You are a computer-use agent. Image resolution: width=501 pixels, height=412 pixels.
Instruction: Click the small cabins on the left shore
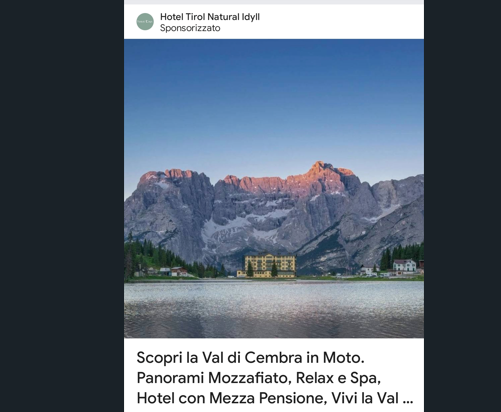173,271
